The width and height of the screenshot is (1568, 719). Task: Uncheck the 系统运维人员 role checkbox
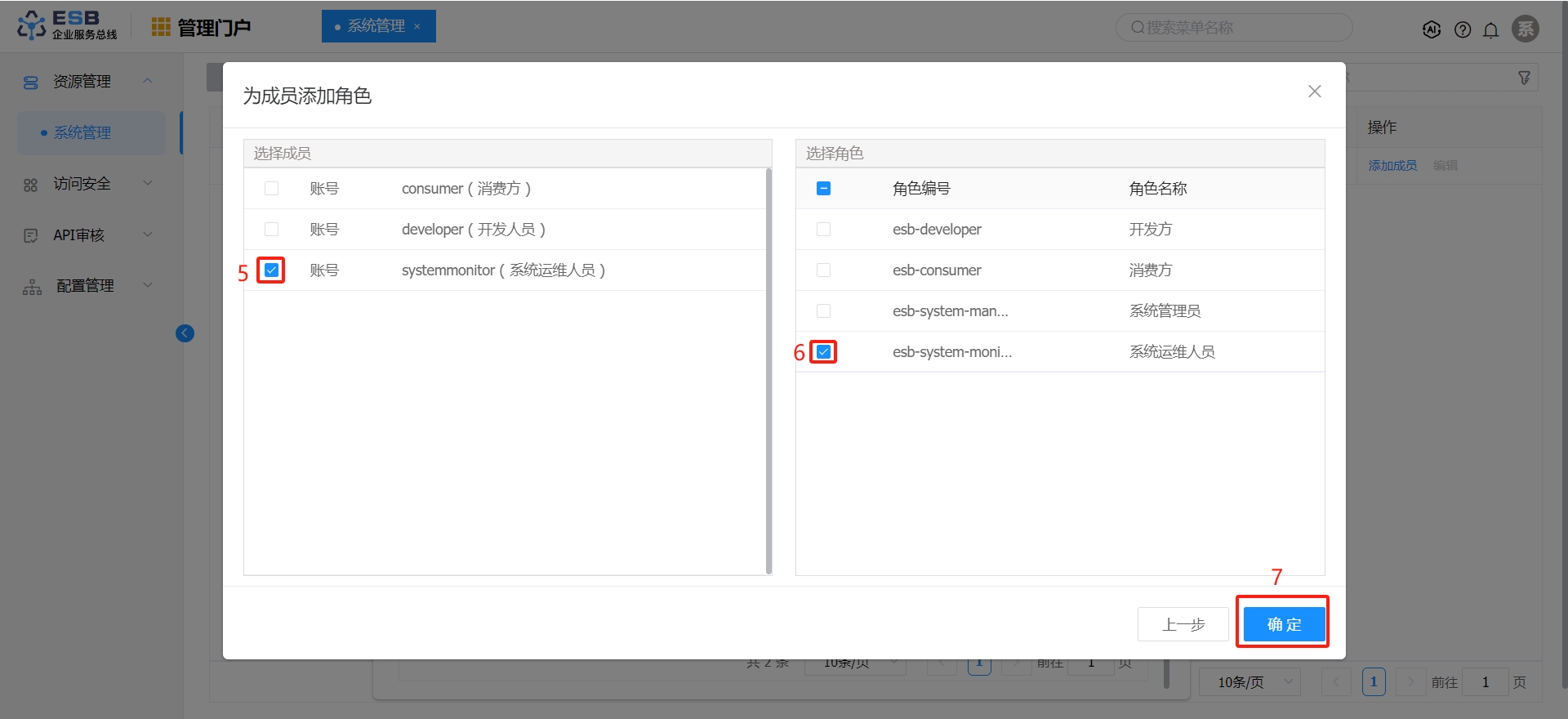tap(824, 352)
